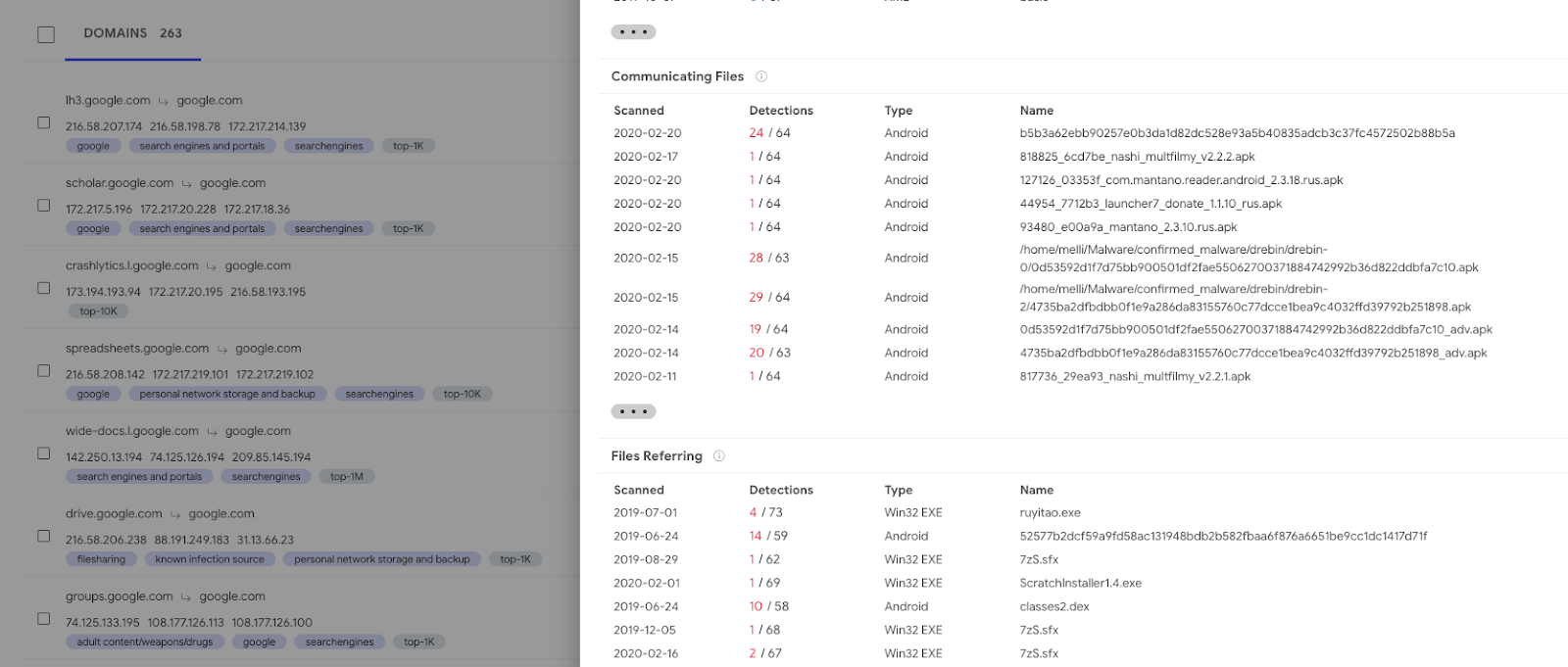Screen dimensions: 1568x667
Task: Open ScratchInstaller1.4.exe file entry
Action: [x=1080, y=584]
